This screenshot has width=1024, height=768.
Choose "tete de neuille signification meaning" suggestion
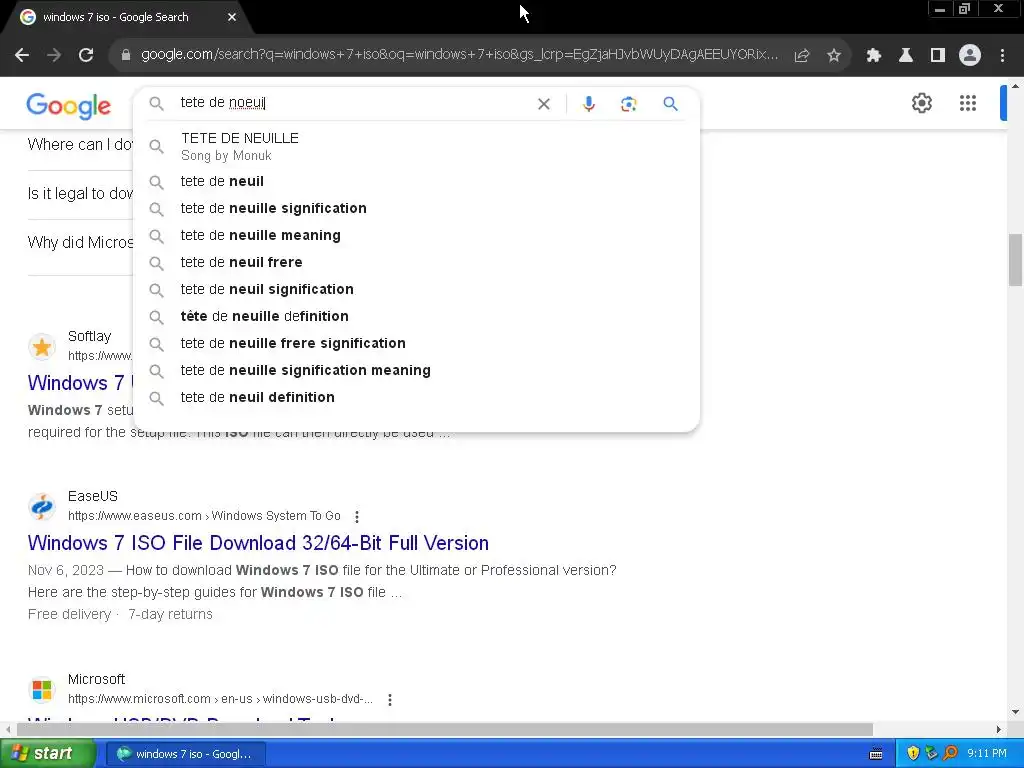[x=416, y=370]
